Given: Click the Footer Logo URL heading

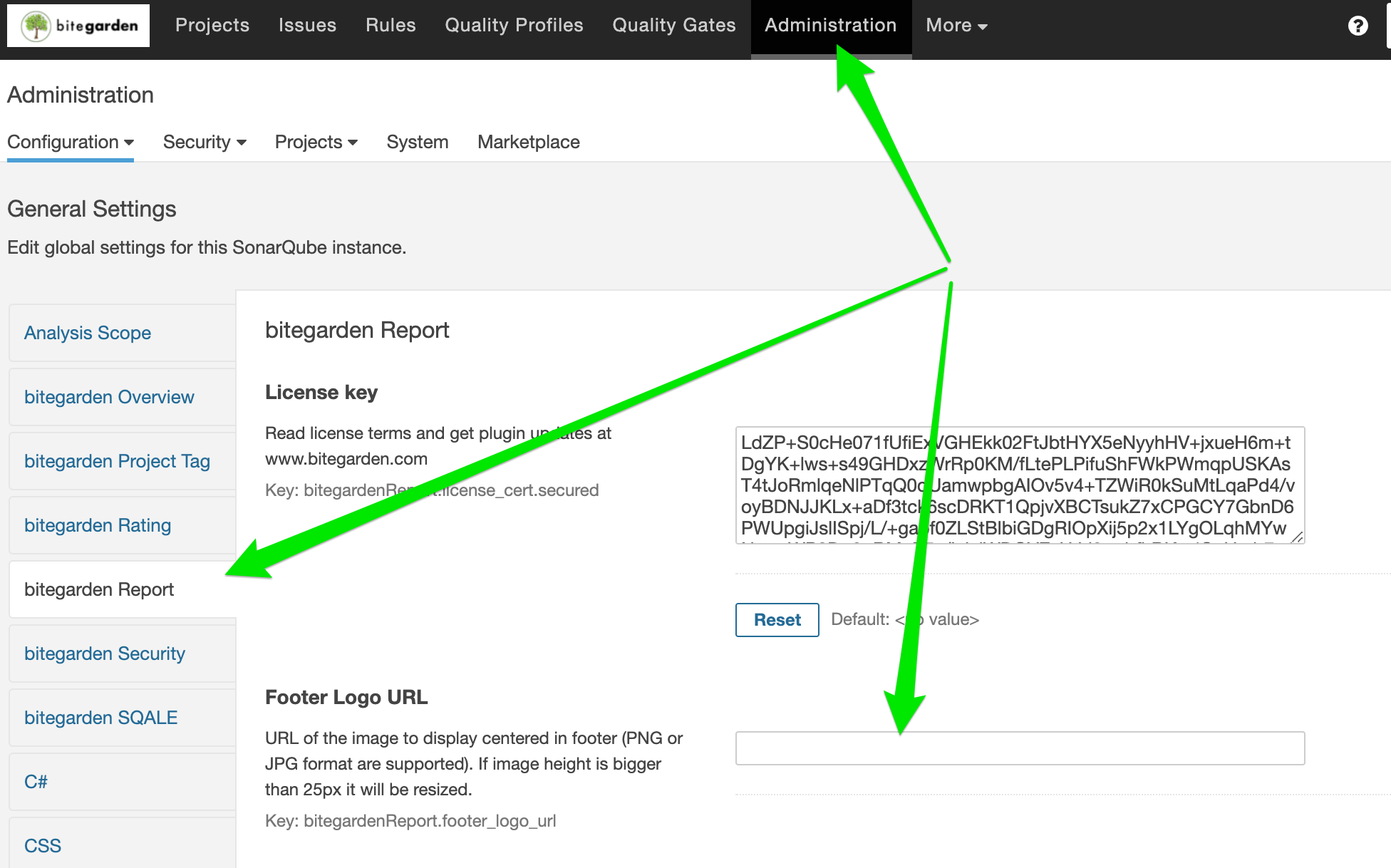Looking at the screenshot, I should [x=346, y=698].
